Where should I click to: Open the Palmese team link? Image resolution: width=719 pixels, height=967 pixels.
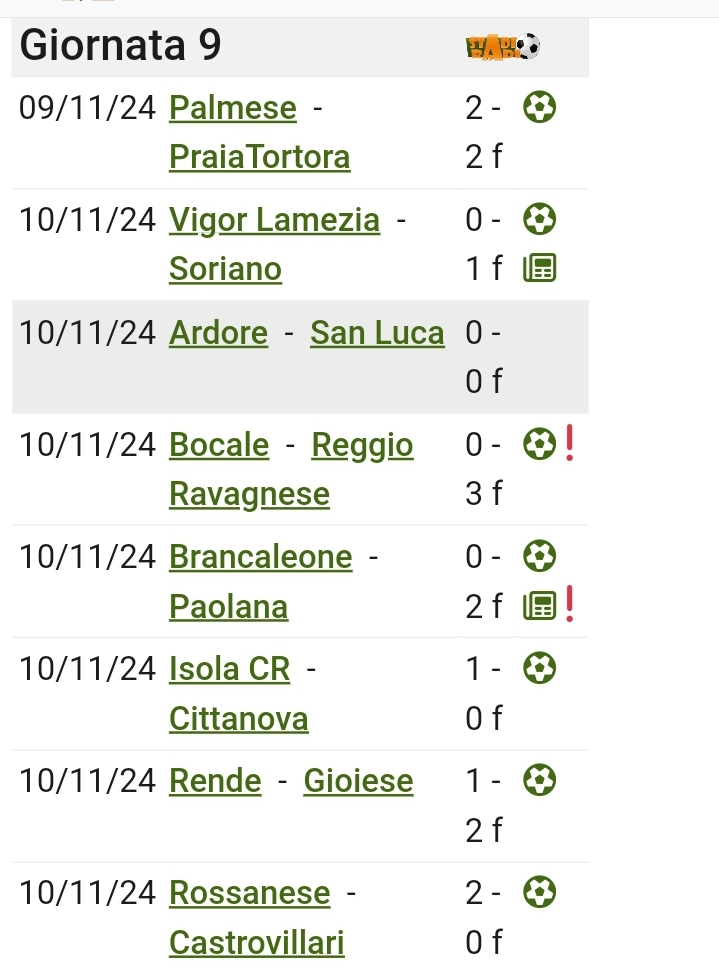(233, 108)
